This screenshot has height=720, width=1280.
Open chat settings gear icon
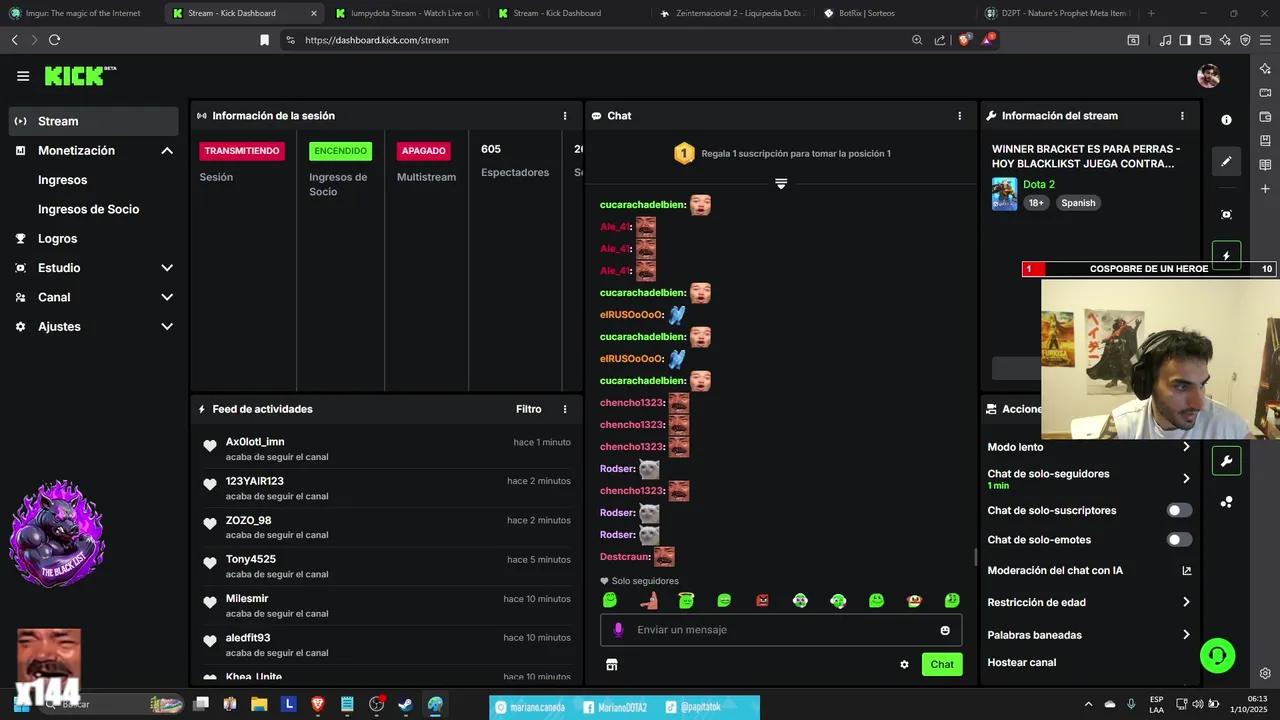[x=904, y=665]
